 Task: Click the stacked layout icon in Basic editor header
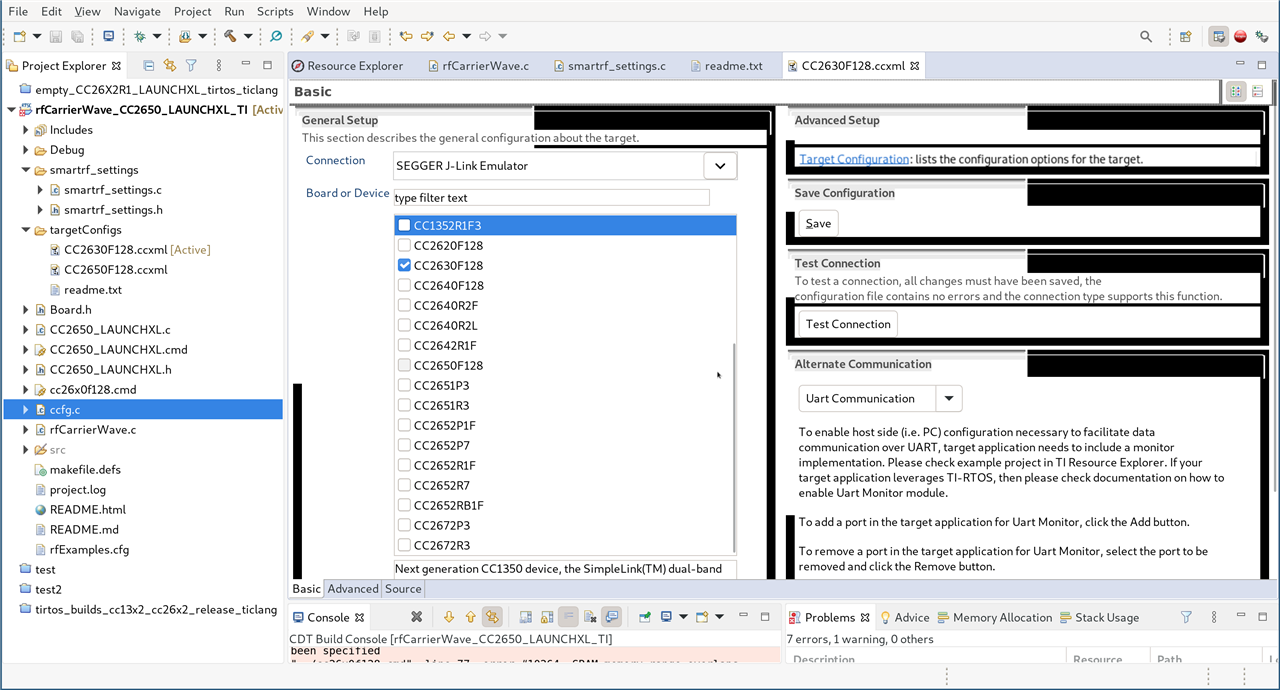click(1257, 91)
